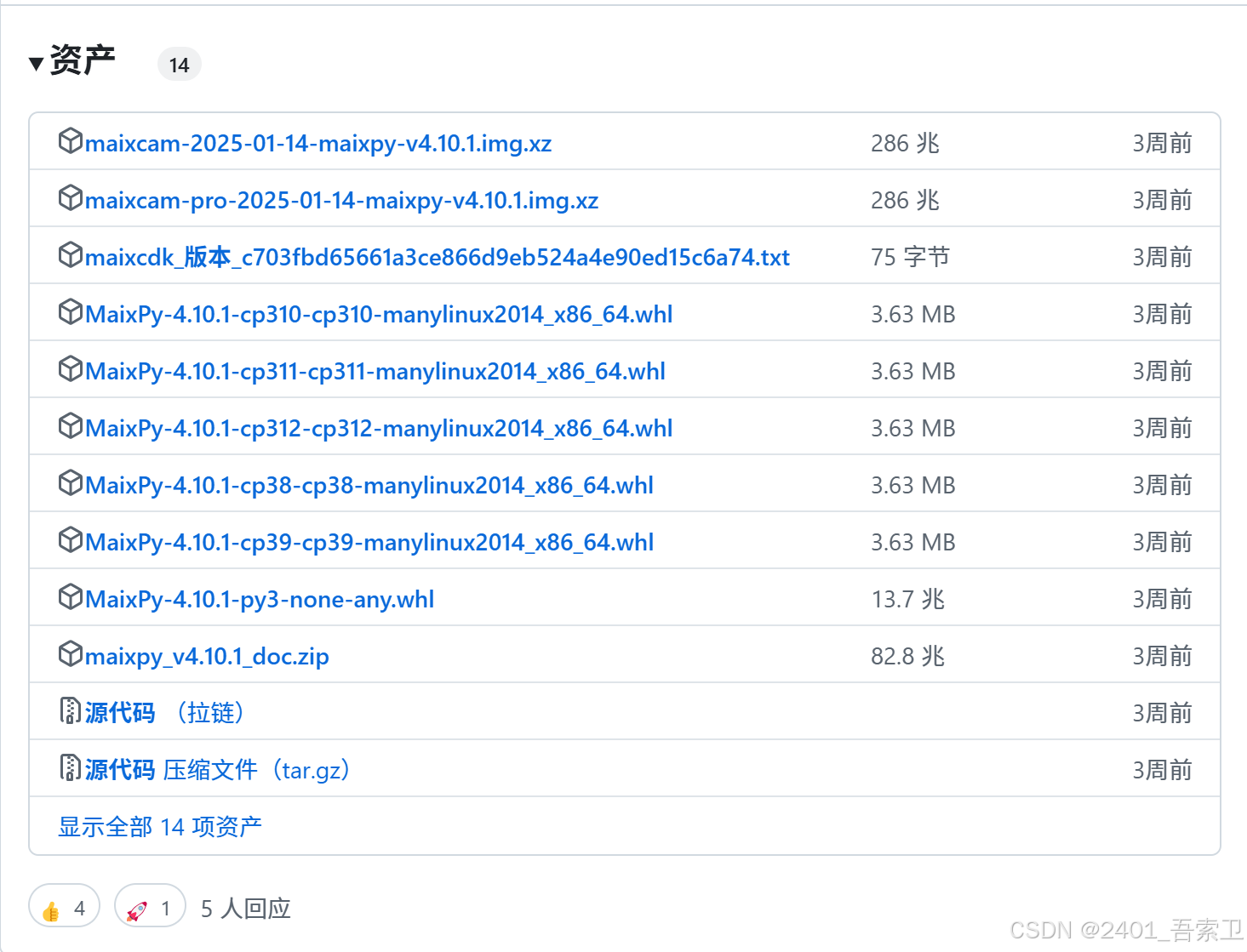
Task: Click package icon beside maixcam-pro img.xz
Action: [x=70, y=197]
